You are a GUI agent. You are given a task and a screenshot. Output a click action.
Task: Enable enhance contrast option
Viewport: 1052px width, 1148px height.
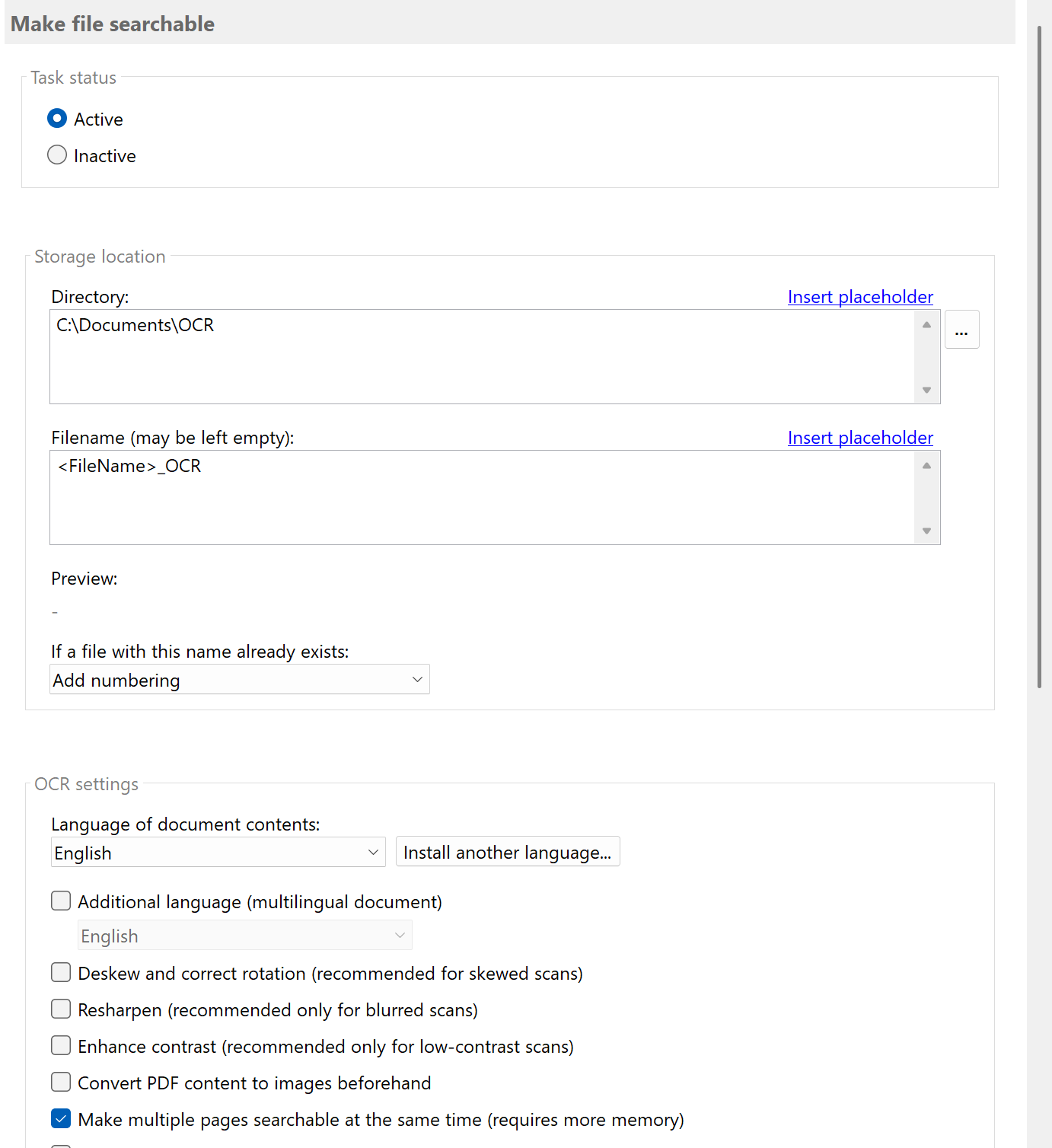[x=60, y=1045]
